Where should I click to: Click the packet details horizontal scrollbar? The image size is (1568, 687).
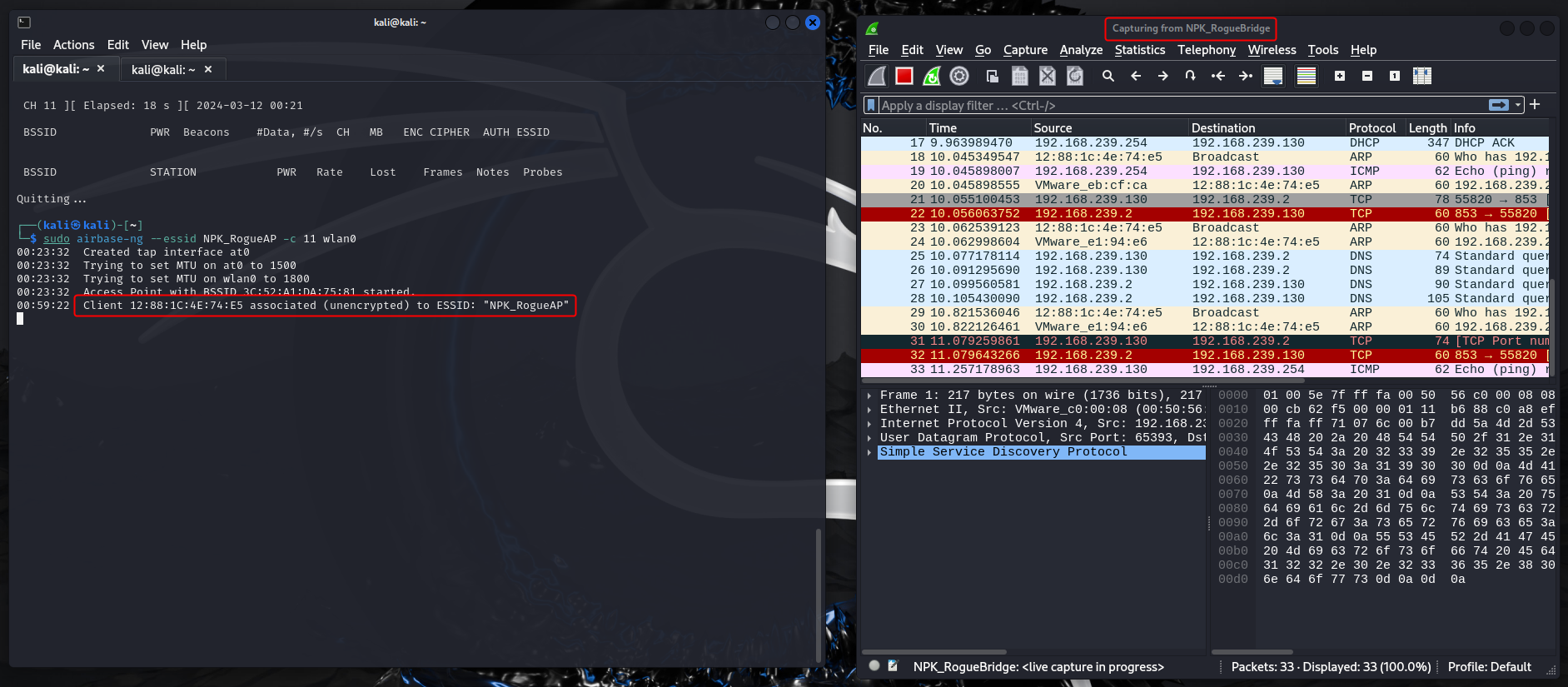coord(934,652)
